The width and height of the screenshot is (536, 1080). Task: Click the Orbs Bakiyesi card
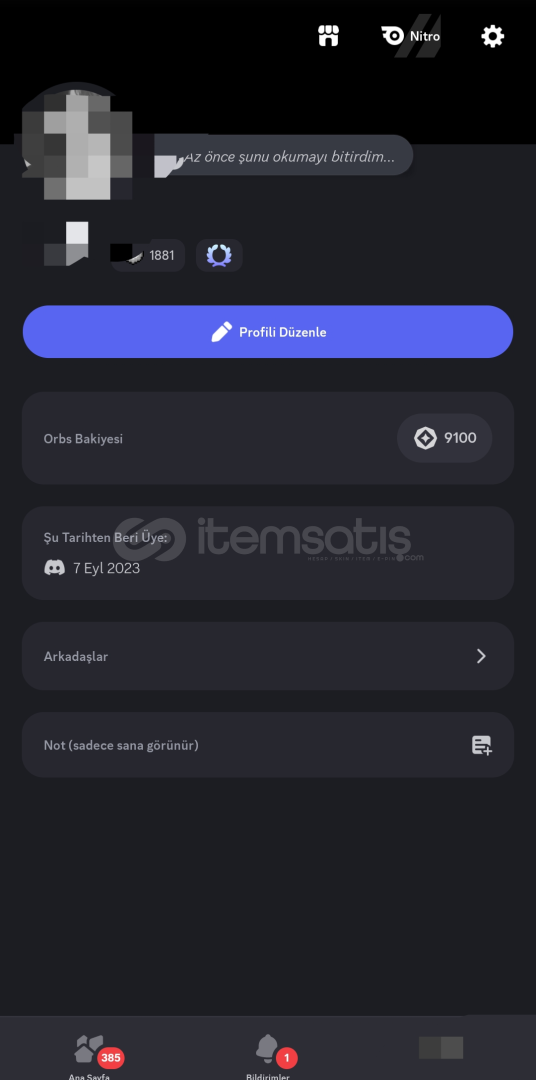coord(268,438)
